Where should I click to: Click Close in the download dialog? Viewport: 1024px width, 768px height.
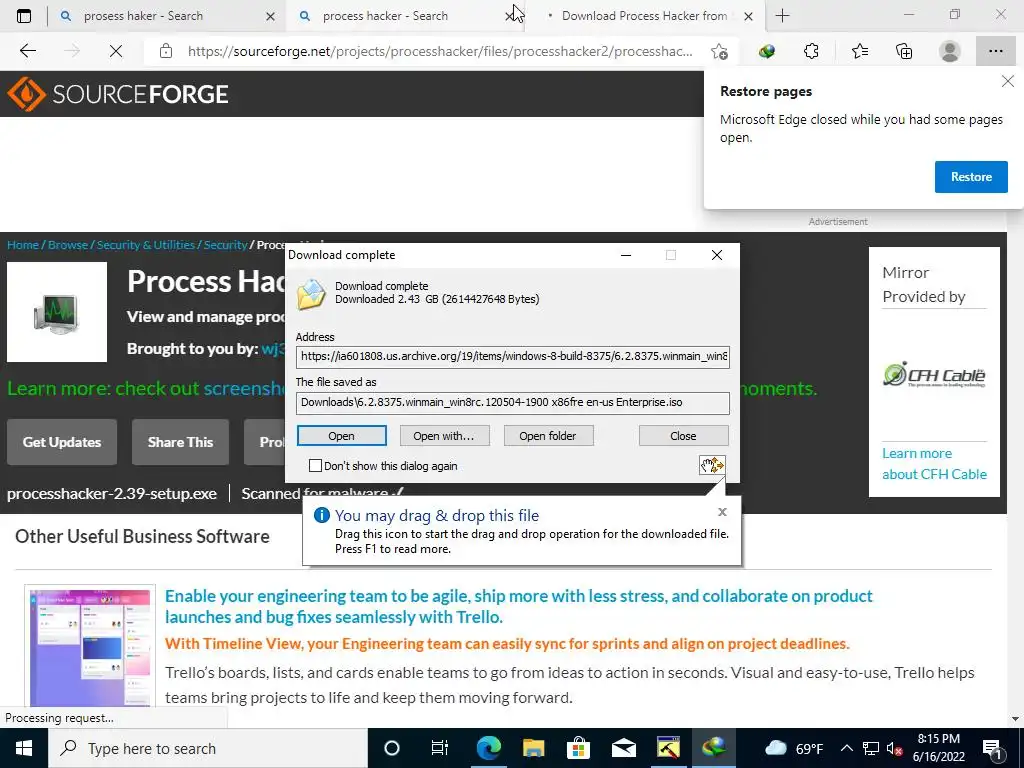point(683,436)
